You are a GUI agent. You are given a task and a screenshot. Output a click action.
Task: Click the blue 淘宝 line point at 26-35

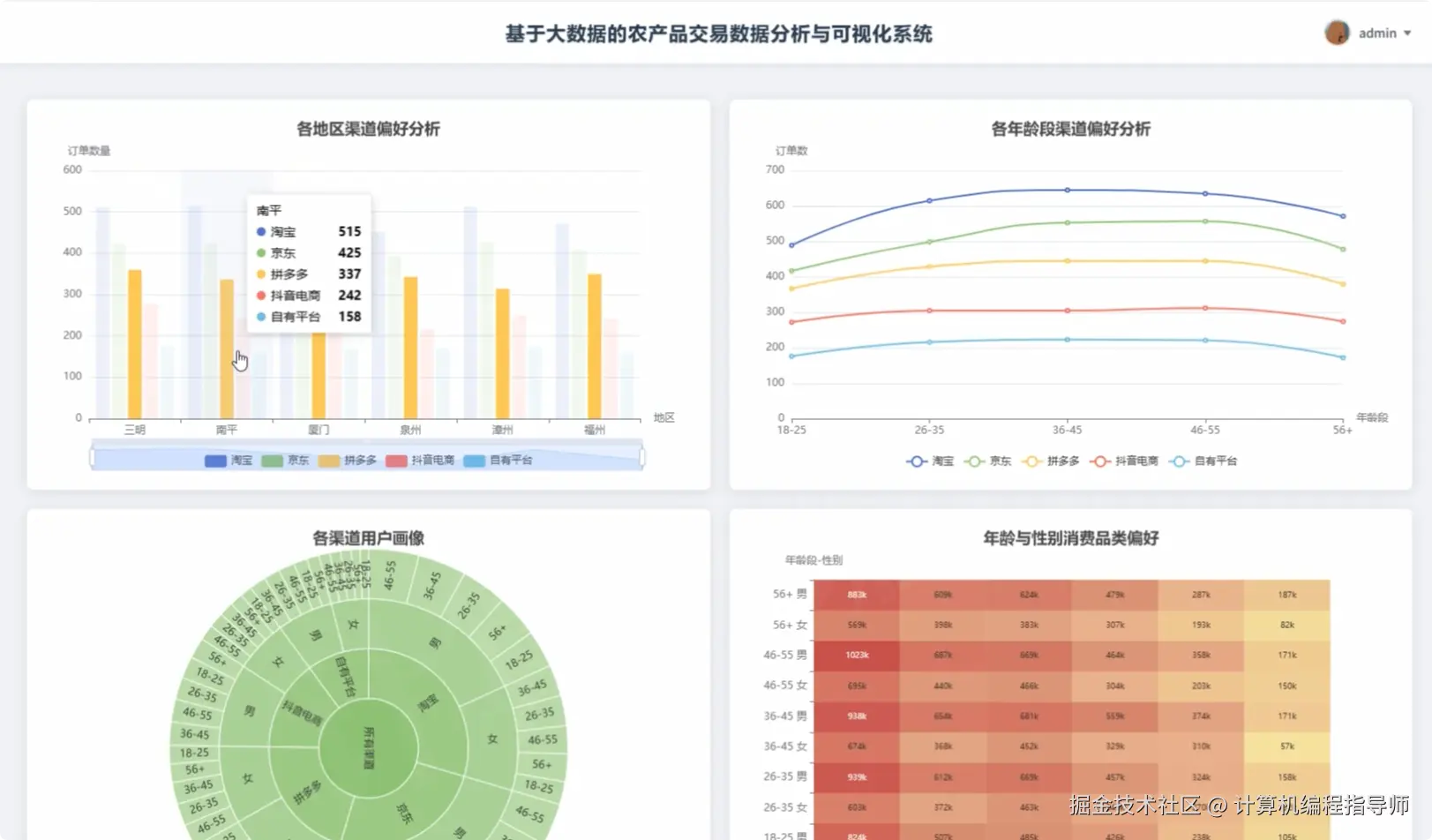[929, 200]
